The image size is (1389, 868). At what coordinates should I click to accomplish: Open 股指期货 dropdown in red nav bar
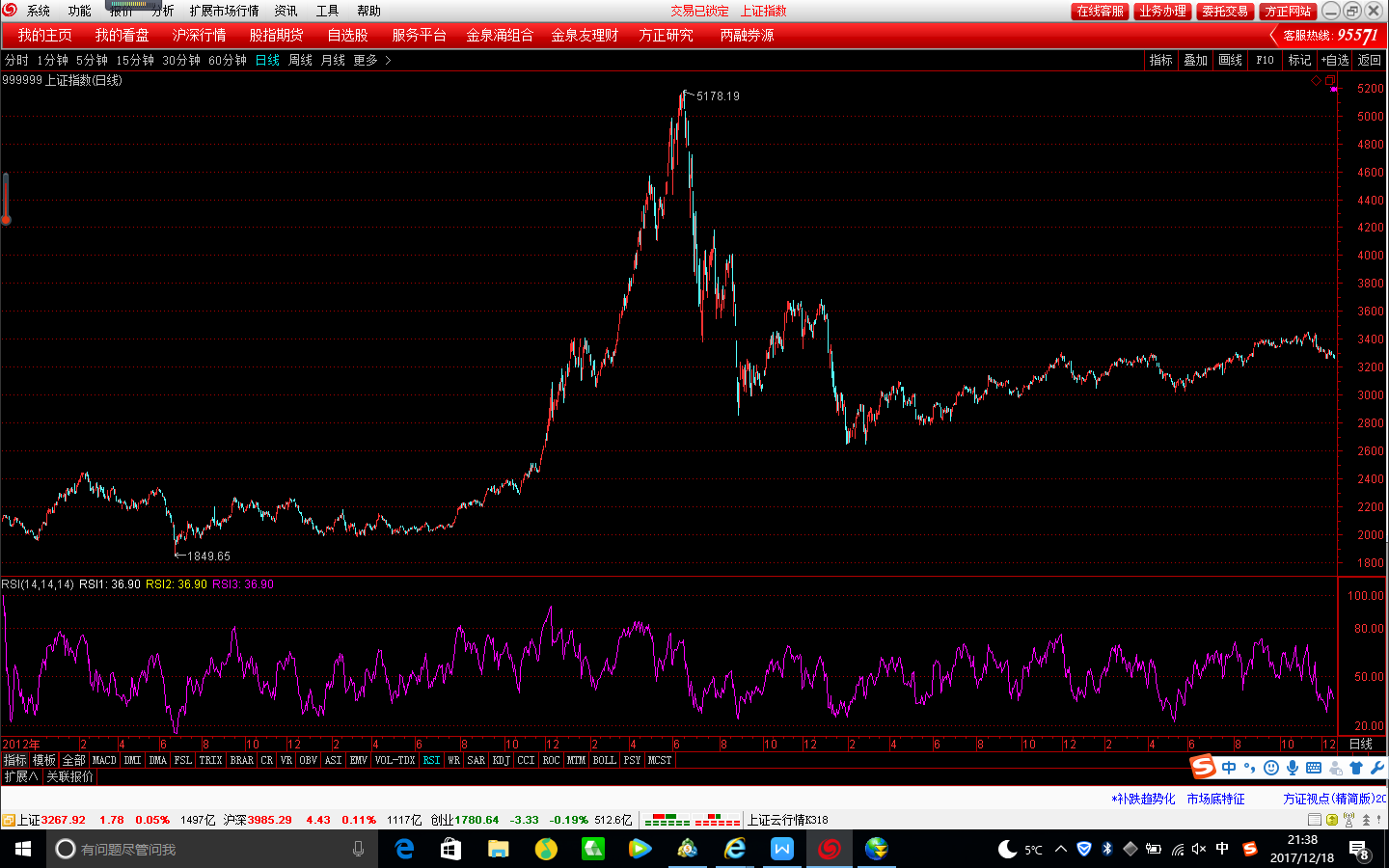pos(277,35)
